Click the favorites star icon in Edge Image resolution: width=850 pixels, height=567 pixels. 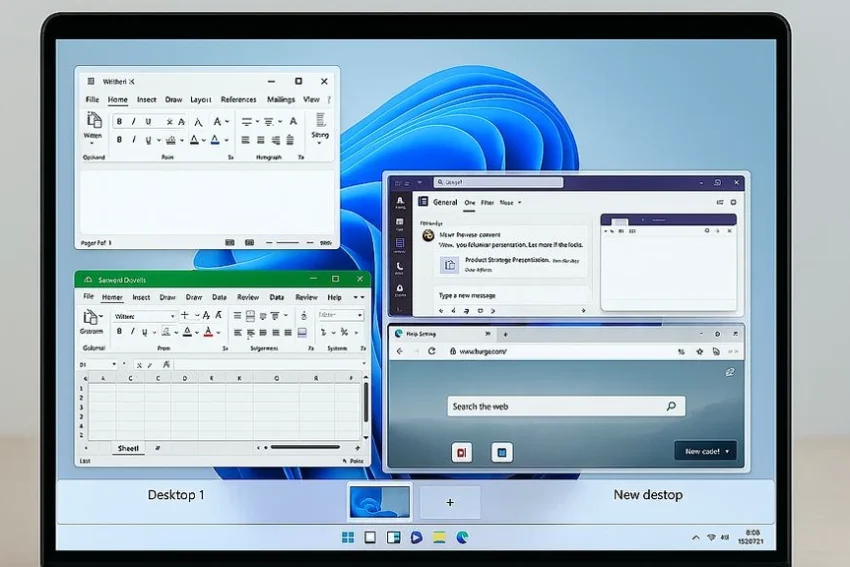(x=699, y=352)
